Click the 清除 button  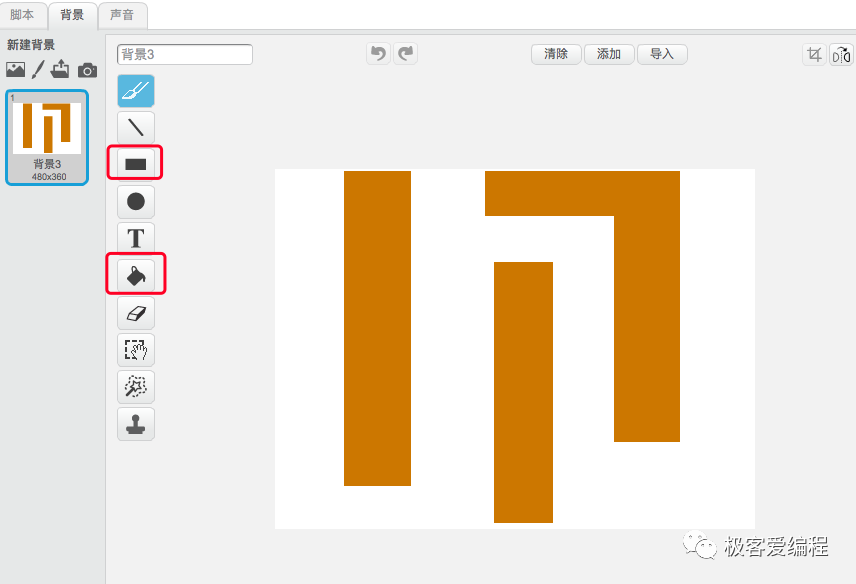(556, 54)
